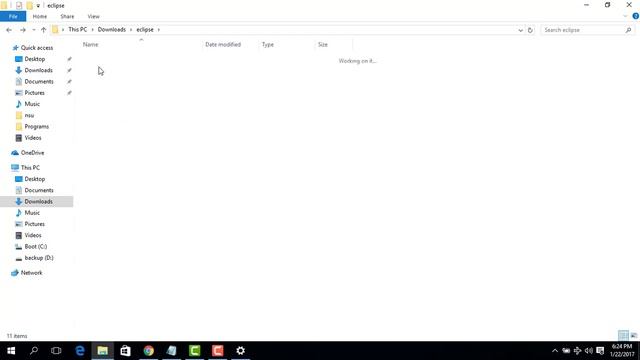Open the Share ribbon tab
640x360 pixels.
67,16
